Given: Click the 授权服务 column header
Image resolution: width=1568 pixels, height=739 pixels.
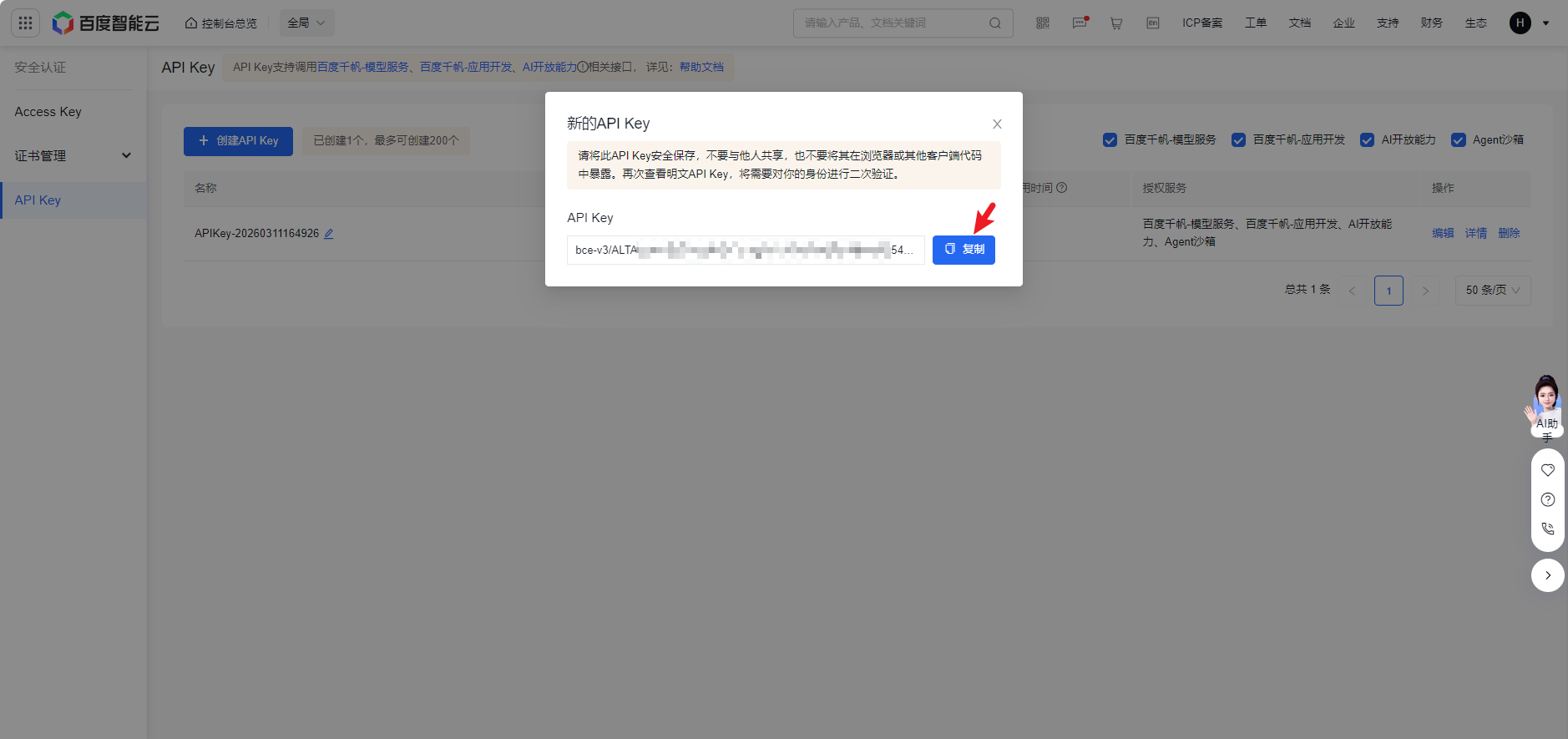Looking at the screenshot, I should [1164, 188].
